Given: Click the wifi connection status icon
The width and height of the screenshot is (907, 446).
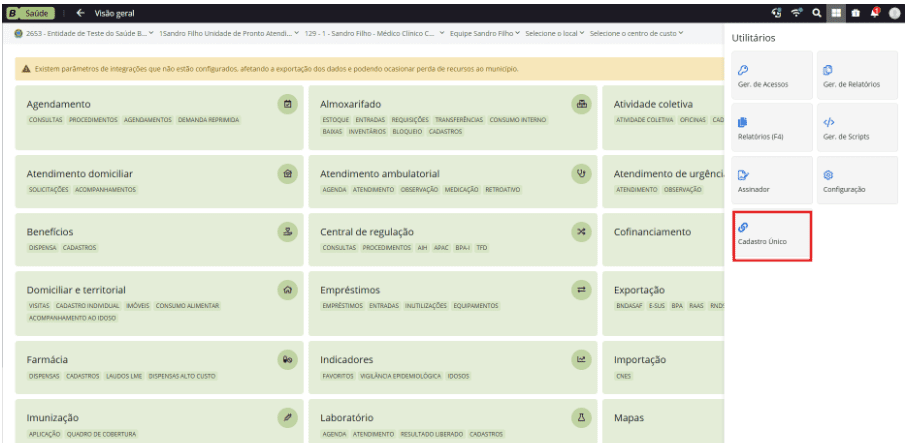Looking at the screenshot, I should pos(797,13).
